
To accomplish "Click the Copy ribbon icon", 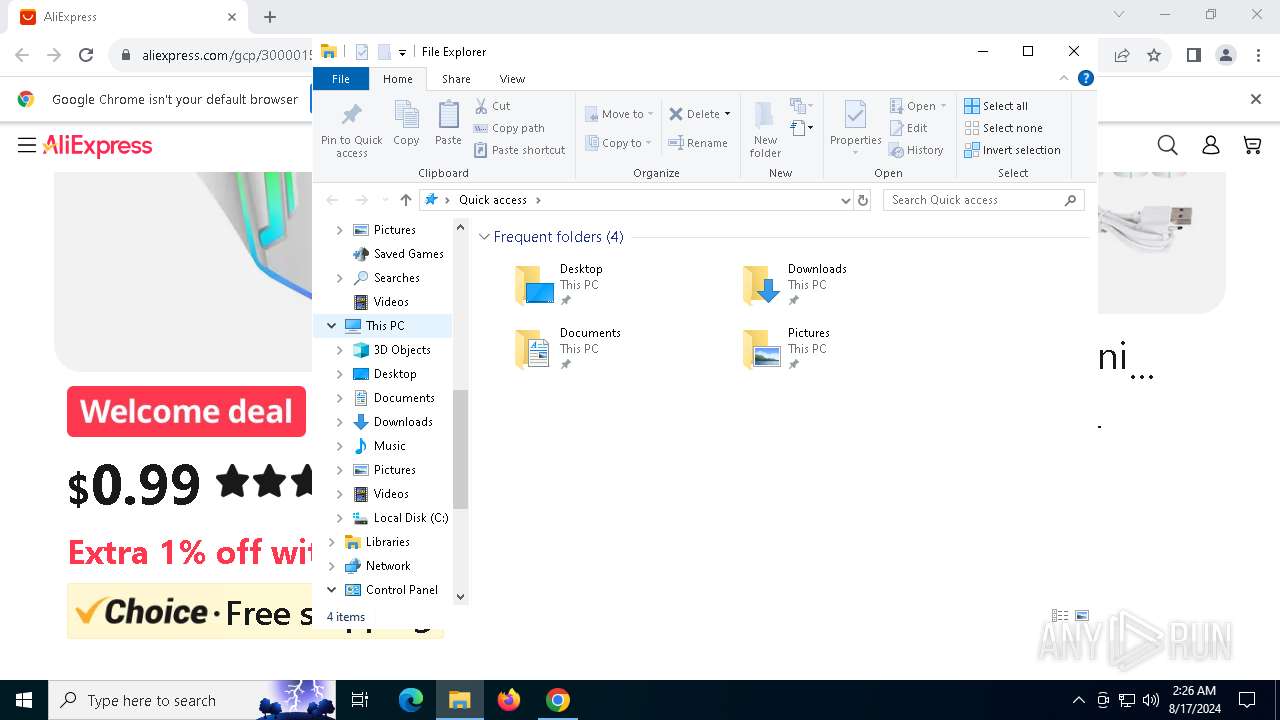I will click(406, 124).
